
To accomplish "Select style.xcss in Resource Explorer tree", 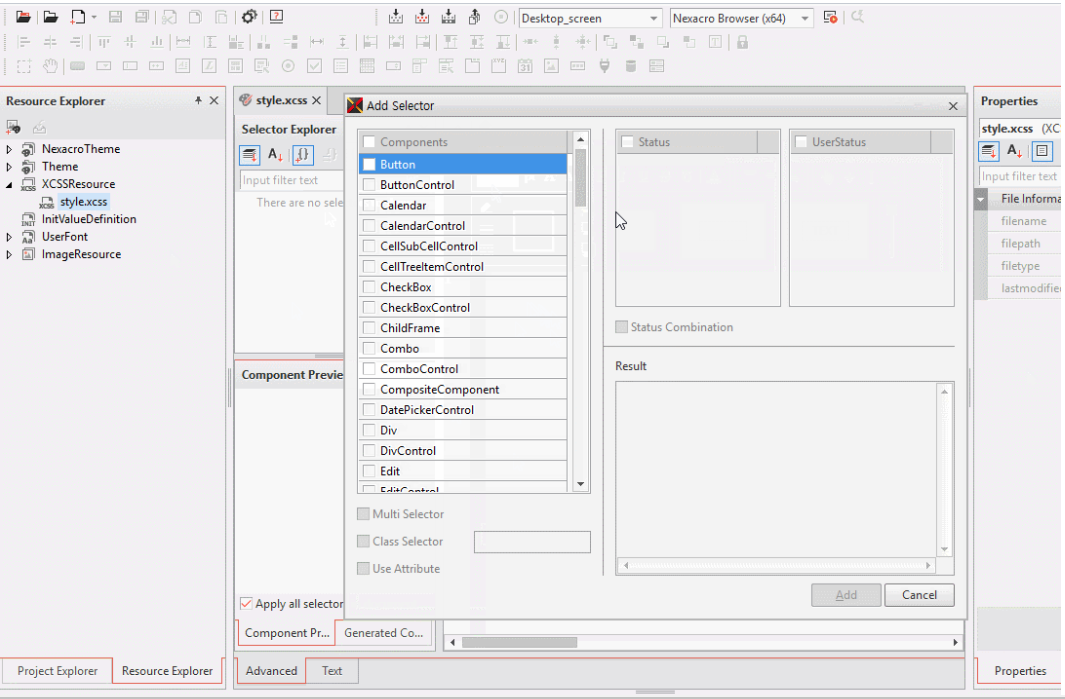I will tap(84, 202).
